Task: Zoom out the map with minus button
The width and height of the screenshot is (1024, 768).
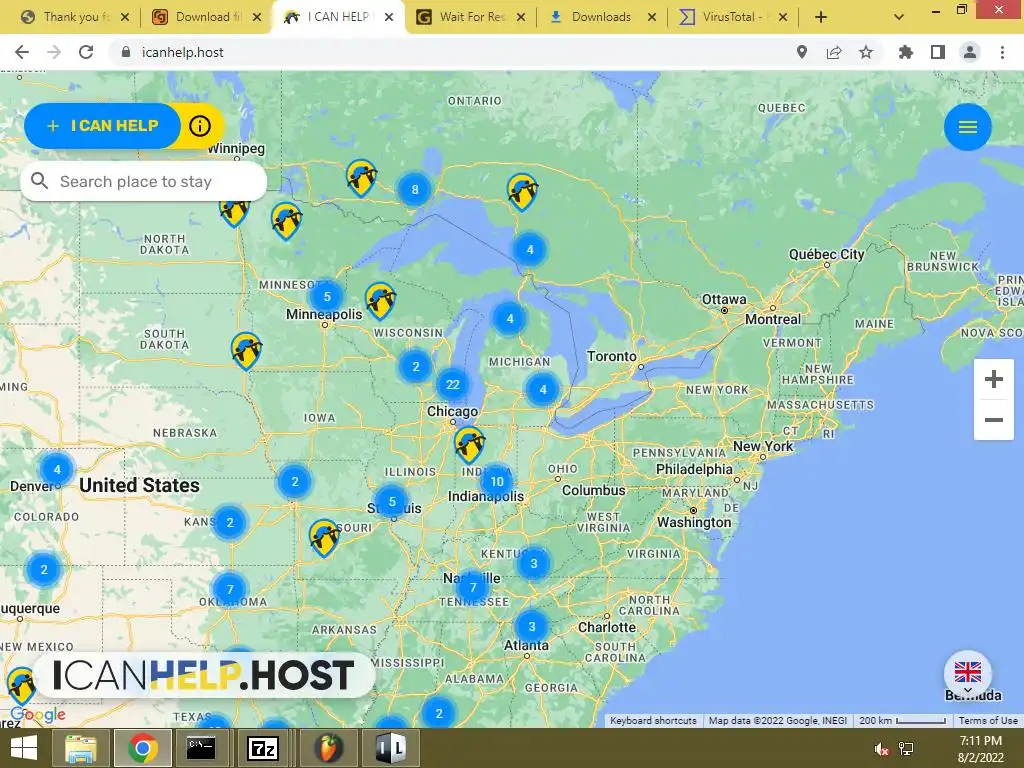Action: click(x=993, y=420)
